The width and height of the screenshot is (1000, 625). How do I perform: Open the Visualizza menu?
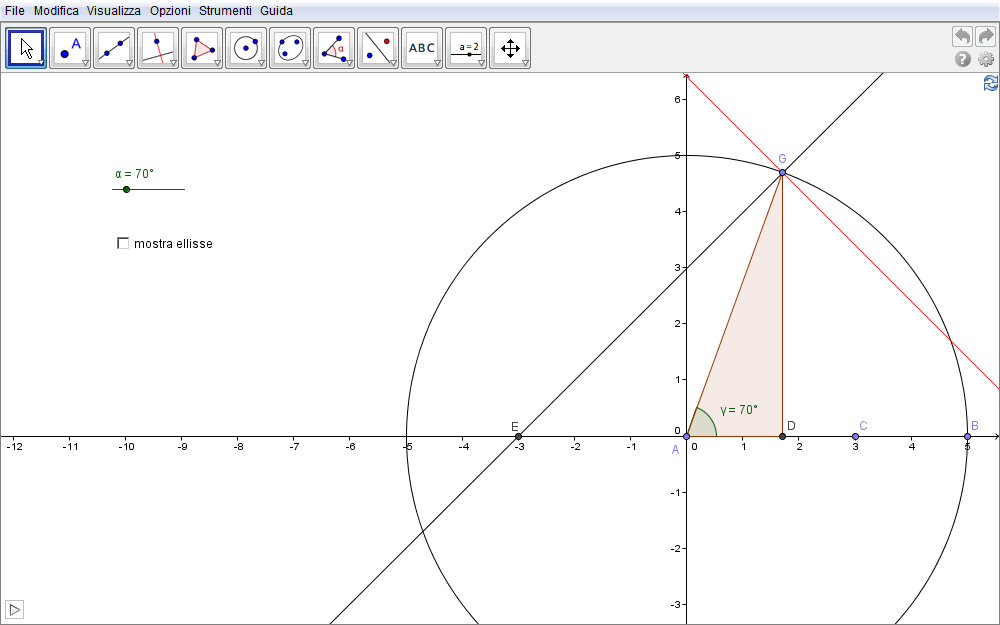tap(113, 10)
